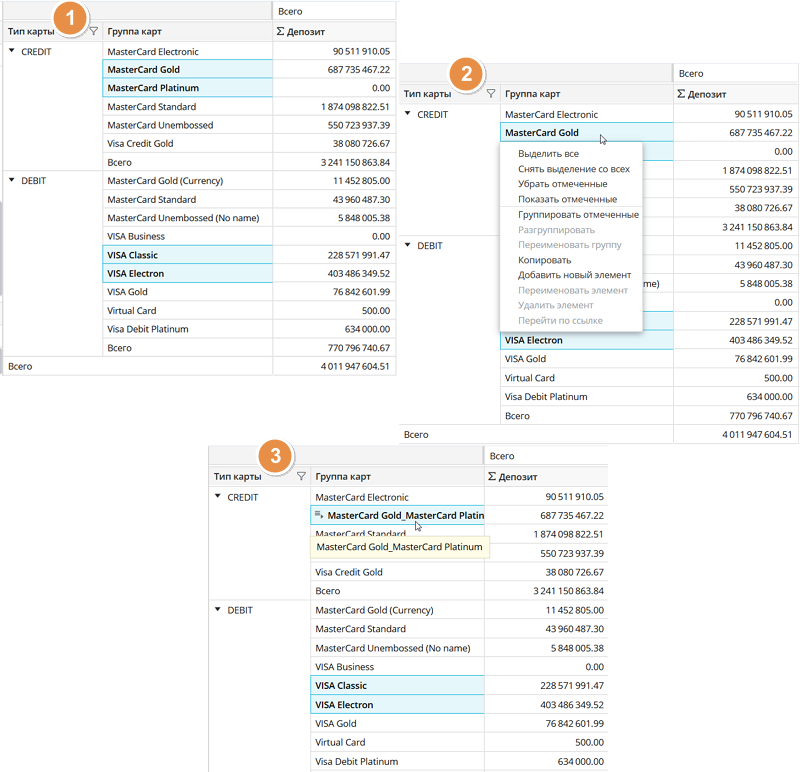Click the sigma icon in table 3 Депозит header

492,477
